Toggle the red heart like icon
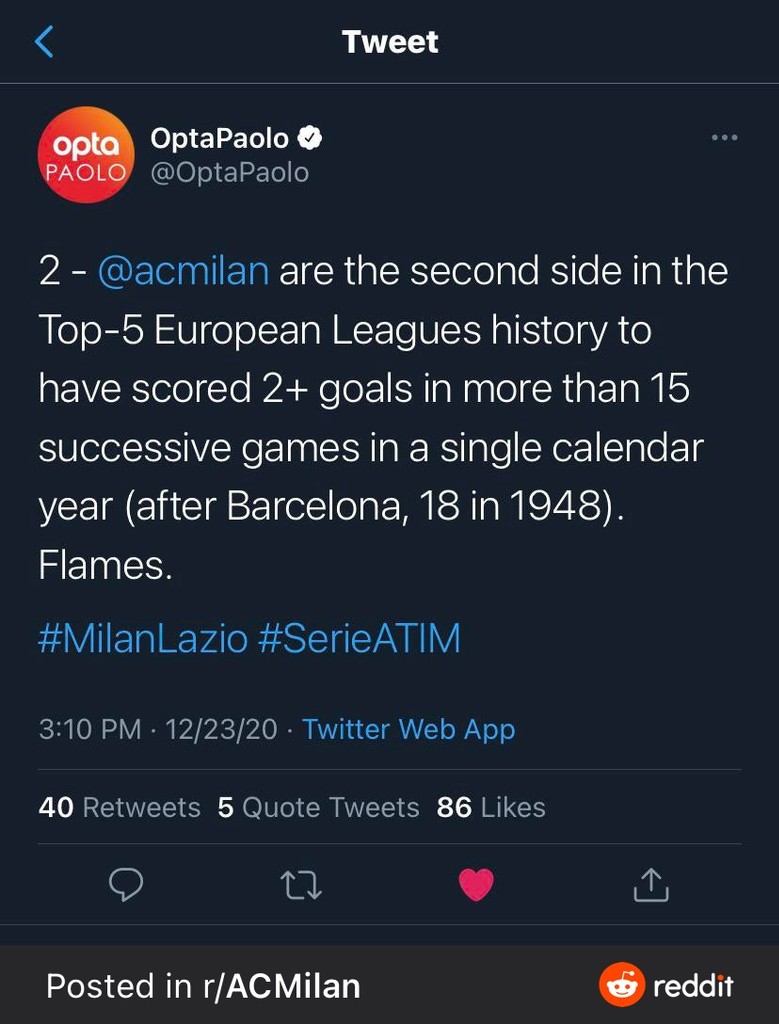This screenshot has width=779, height=1024. point(476,884)
